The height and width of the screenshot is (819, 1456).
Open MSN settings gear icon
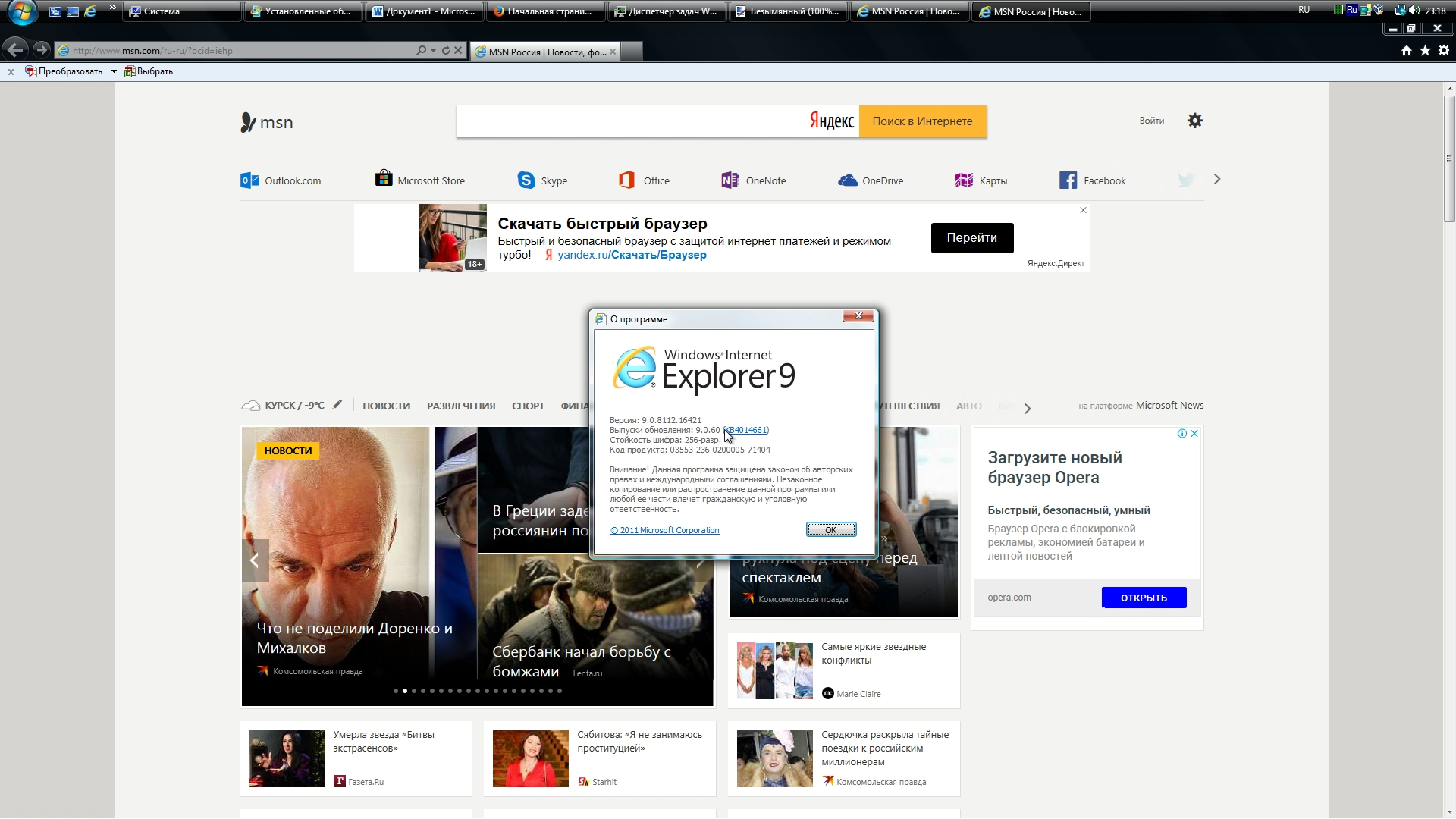pyautogui.click(x=1195, y=121)
